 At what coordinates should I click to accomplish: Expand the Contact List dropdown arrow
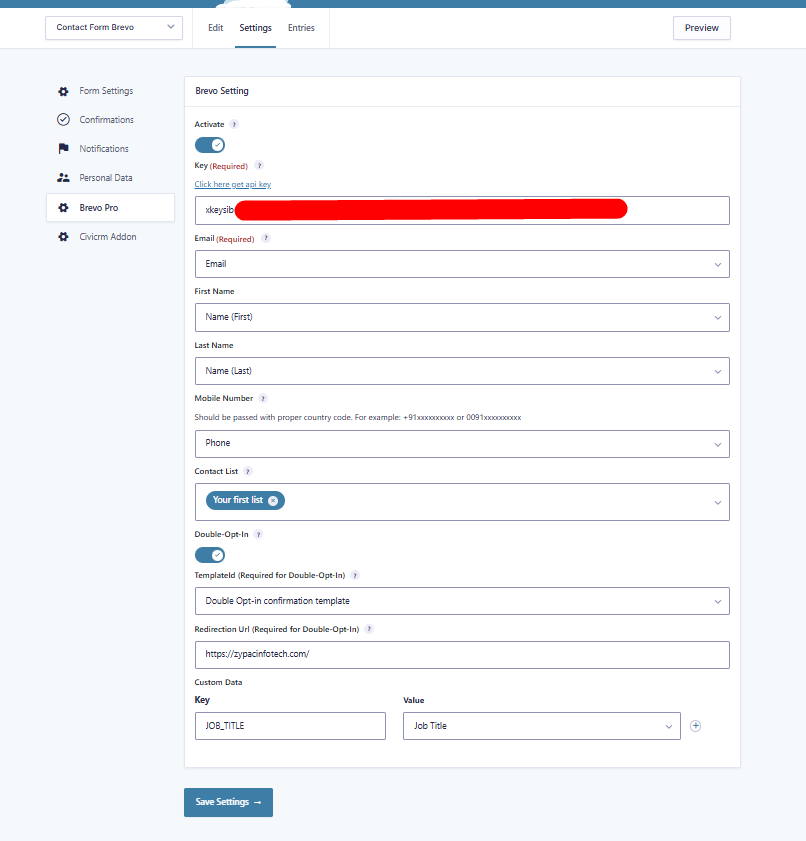point(718,503)
